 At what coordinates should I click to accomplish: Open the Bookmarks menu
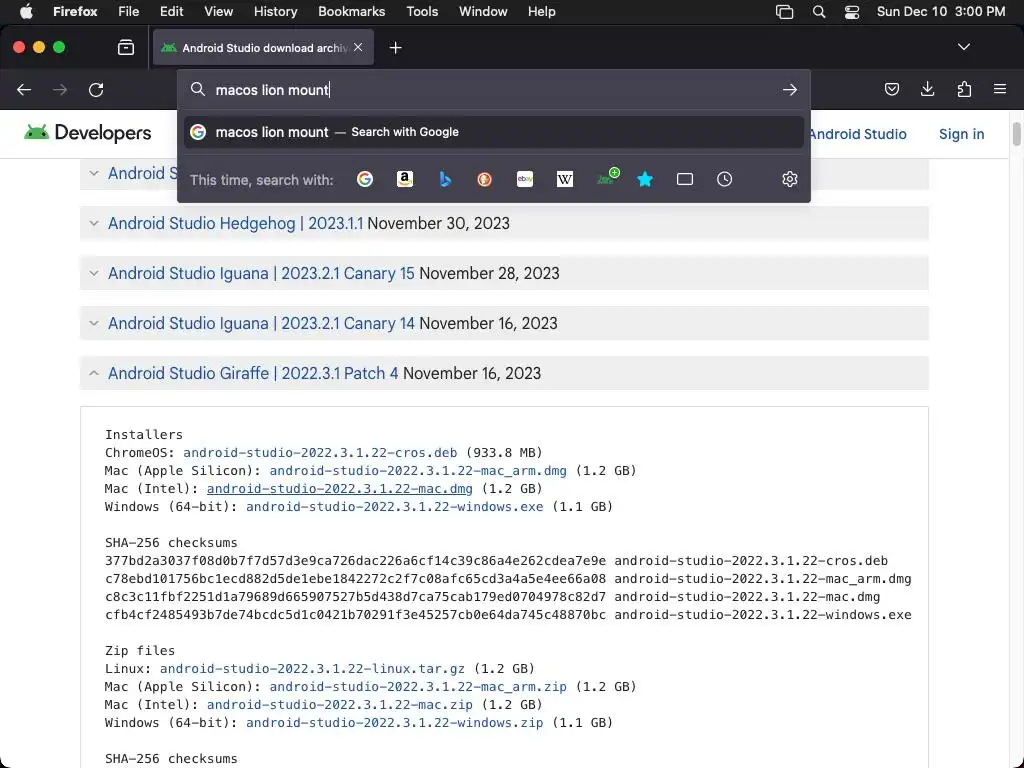351,12
